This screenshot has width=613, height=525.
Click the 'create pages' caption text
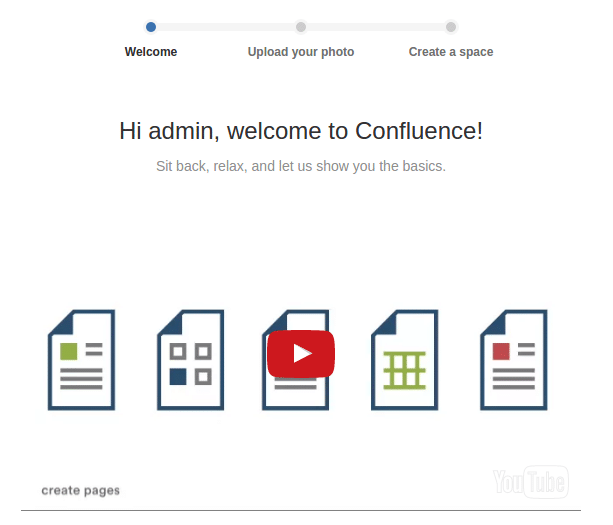81,490
